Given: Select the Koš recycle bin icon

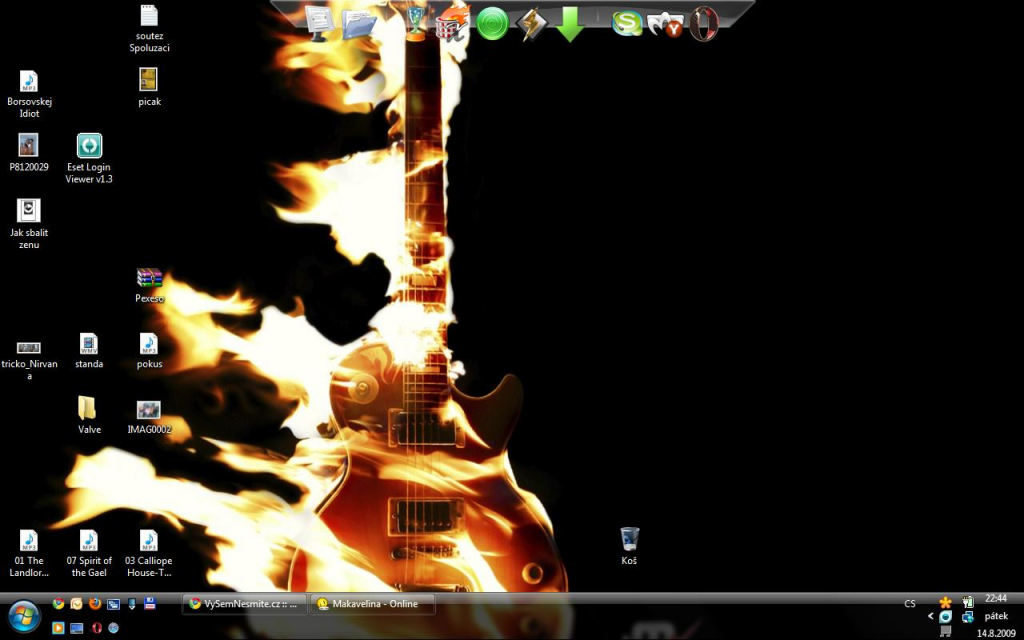Looking at the screenshot, I should click(630, 546).
